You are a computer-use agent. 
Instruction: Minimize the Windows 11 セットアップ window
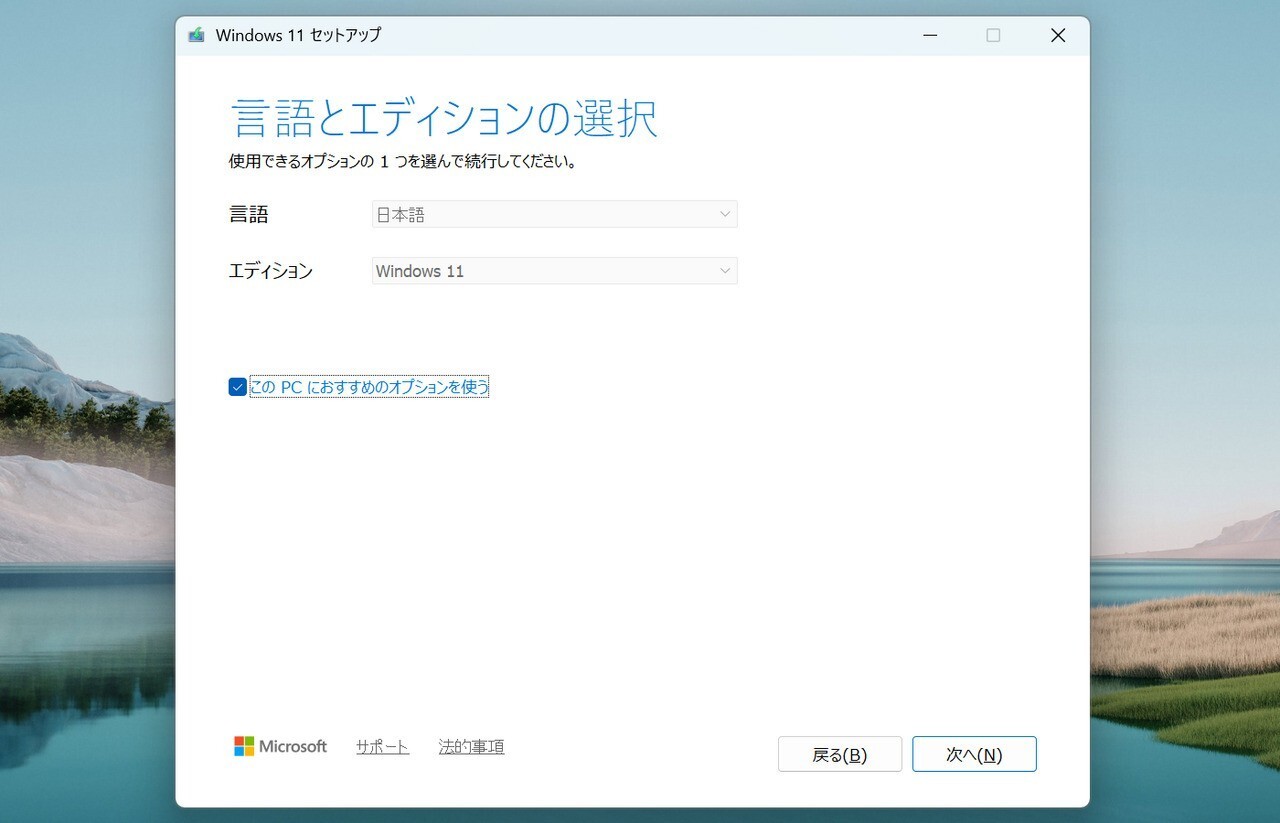pyautogui.click(x=931, y=35)
